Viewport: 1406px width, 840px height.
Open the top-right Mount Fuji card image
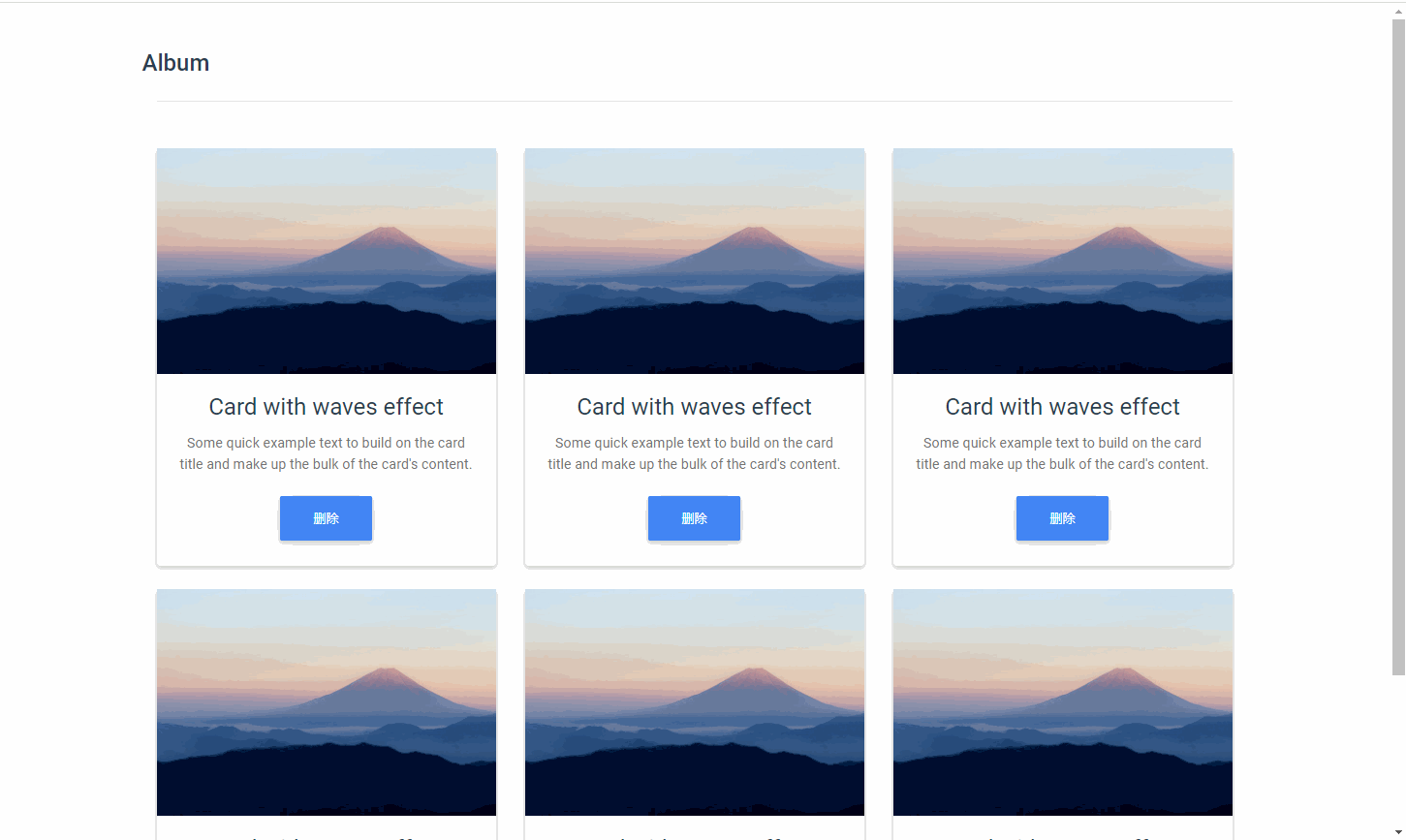point(1063,261)
